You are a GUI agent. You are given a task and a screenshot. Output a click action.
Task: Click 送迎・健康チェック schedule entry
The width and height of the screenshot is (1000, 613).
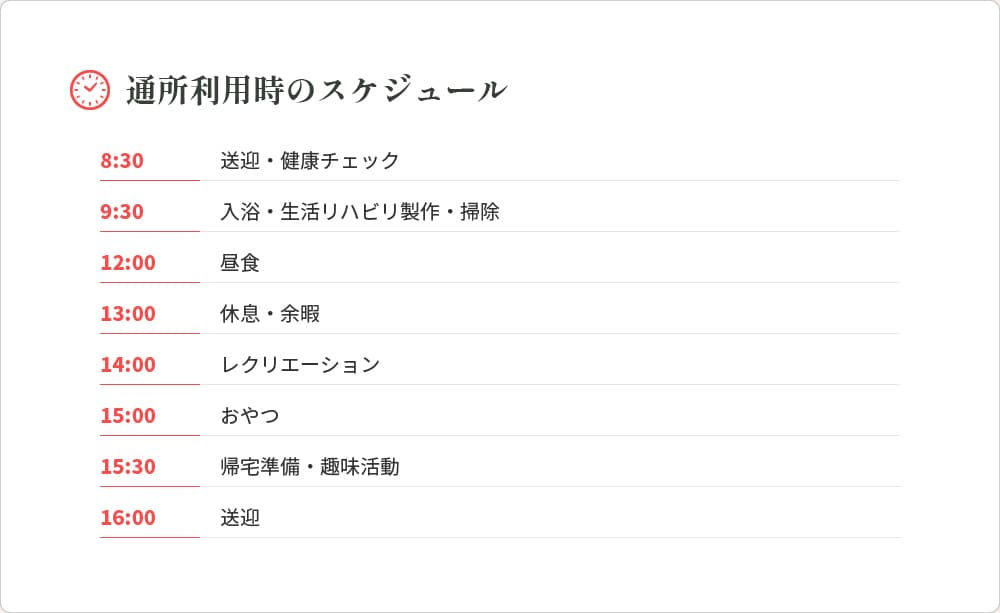310,161
